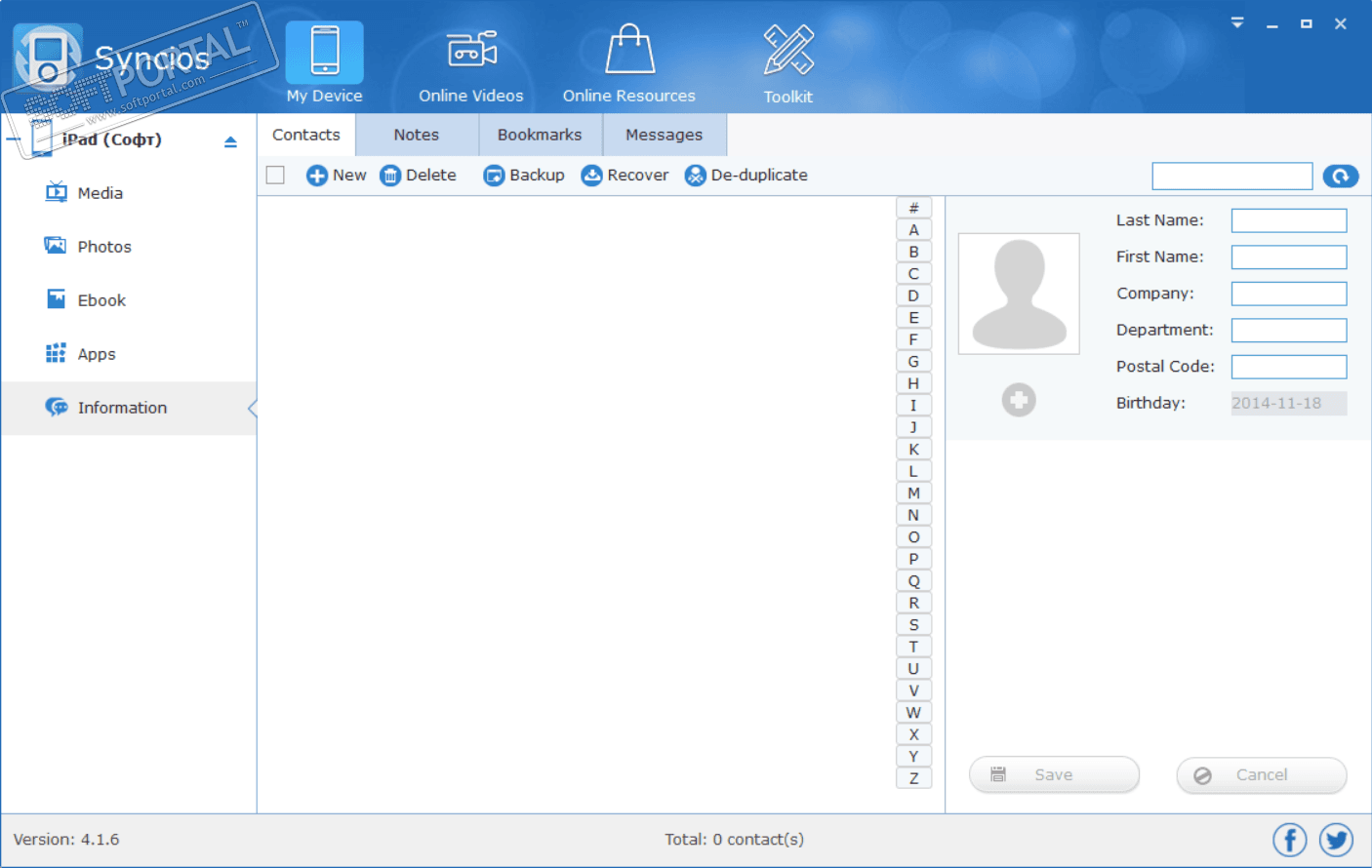Jump to contacts starting with D
Image resolution: width=1372 pixels, height=868 pixels.
tap(913, 296)
